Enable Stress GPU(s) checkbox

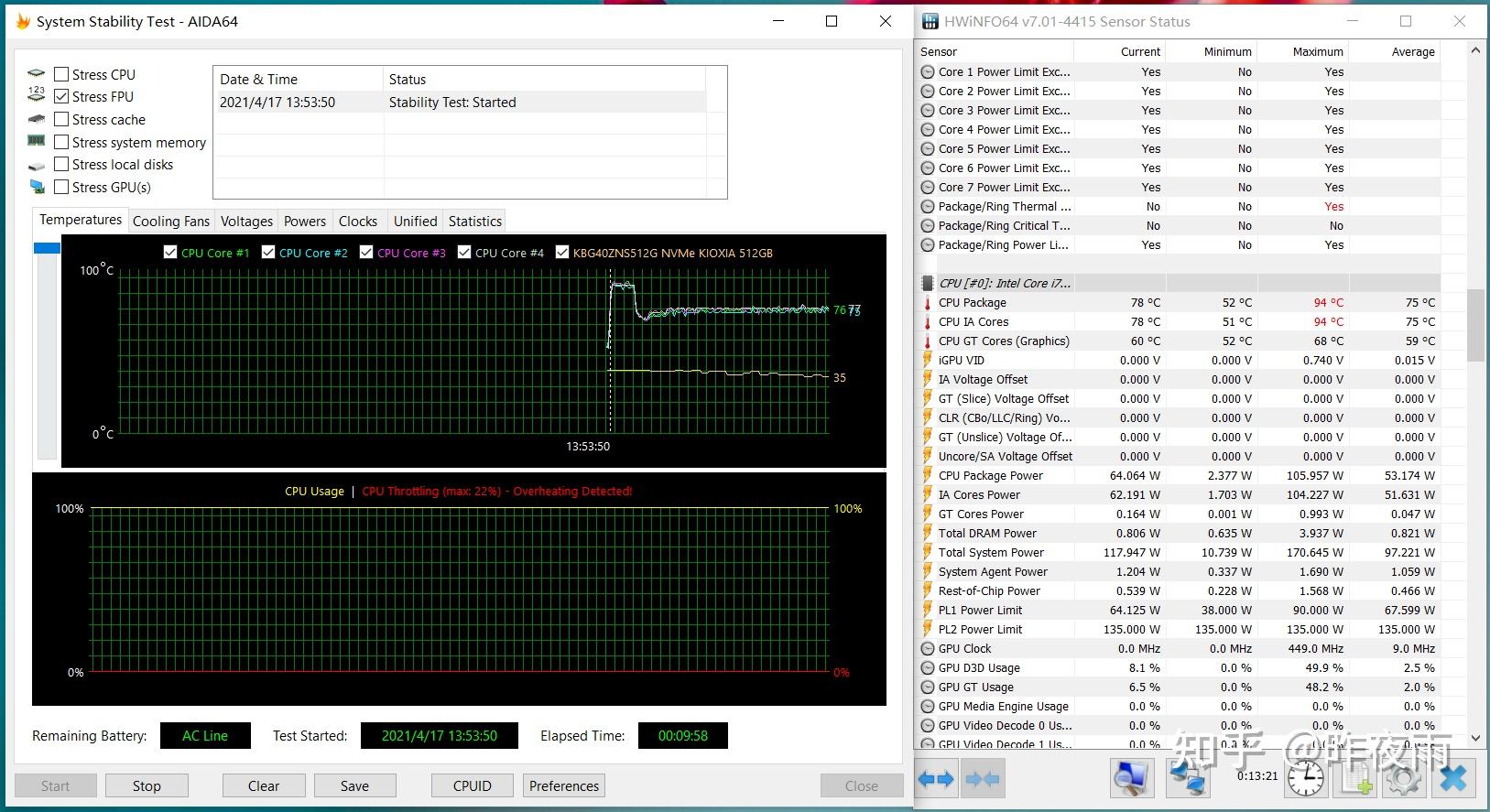click(x=61, y=187)
